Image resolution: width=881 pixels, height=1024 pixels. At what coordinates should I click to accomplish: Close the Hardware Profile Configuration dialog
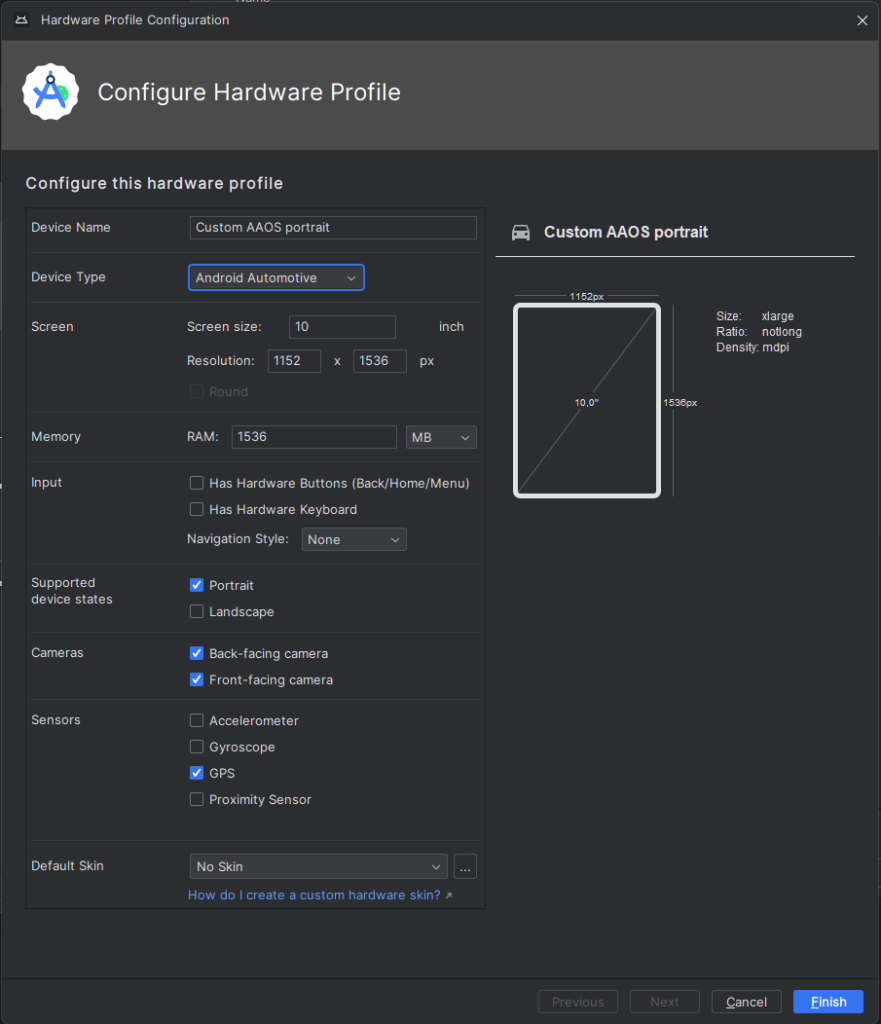coord(862,20)
